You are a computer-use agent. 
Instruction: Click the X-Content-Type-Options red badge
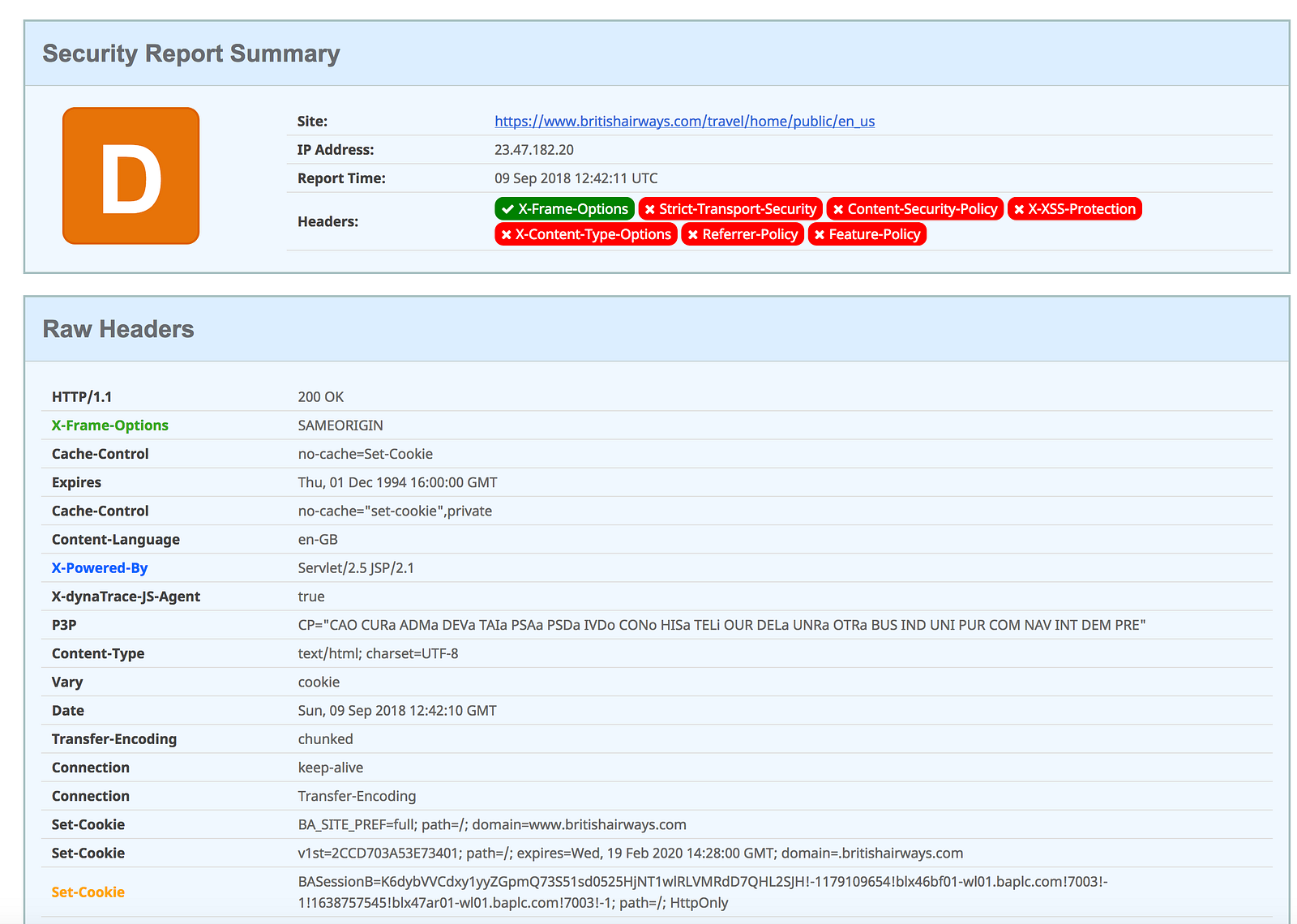pyautogui.click(x=586, y=234)
